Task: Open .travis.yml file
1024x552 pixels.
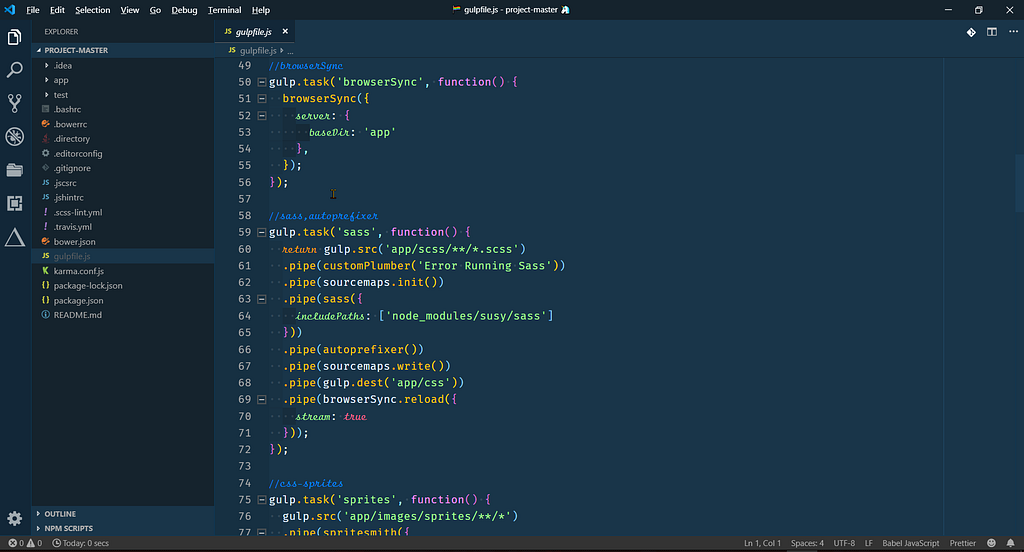Action: pyautogui.click(x=123, y=227)
